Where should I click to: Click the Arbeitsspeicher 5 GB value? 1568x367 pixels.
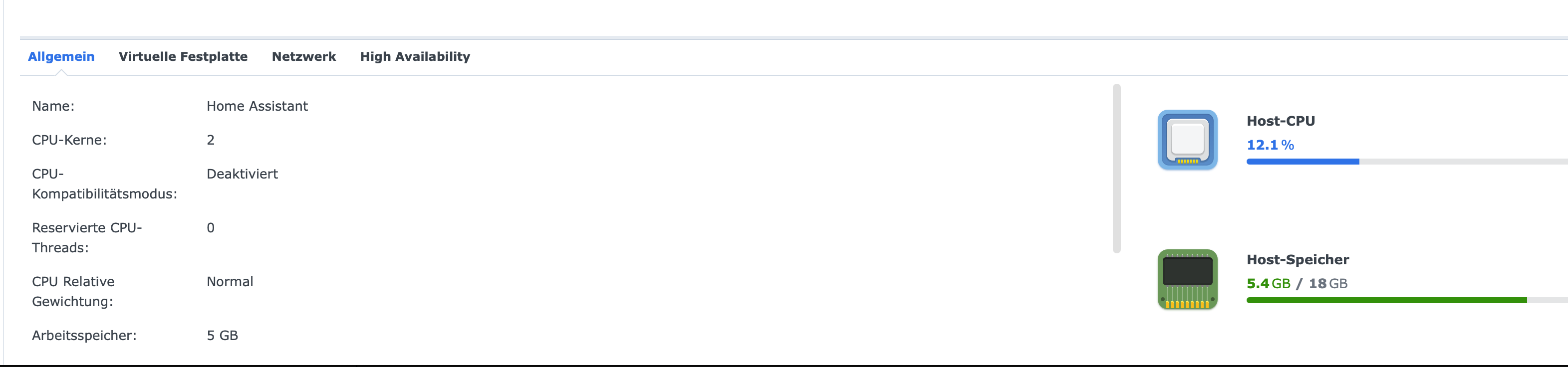pos(222,336)
